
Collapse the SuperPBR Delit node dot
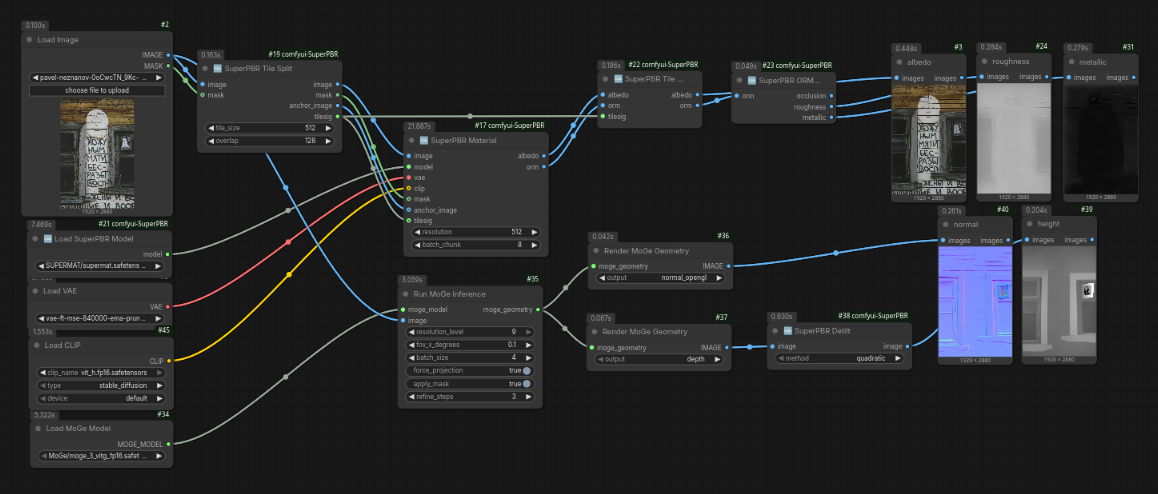click(775, 331)
